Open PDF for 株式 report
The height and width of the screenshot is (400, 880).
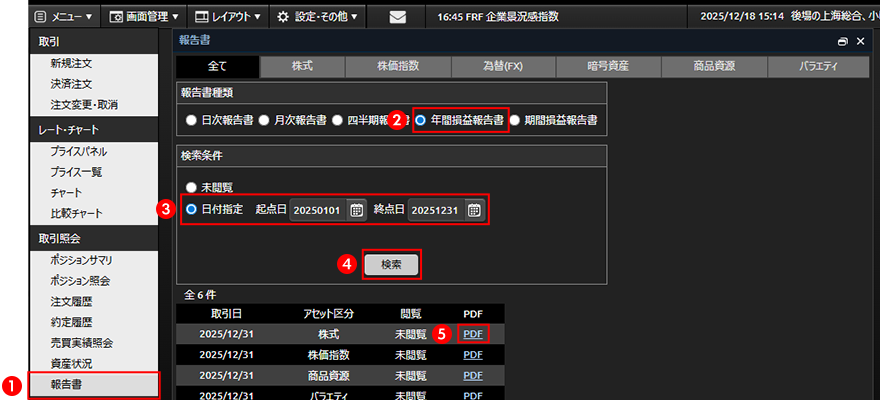473,334
